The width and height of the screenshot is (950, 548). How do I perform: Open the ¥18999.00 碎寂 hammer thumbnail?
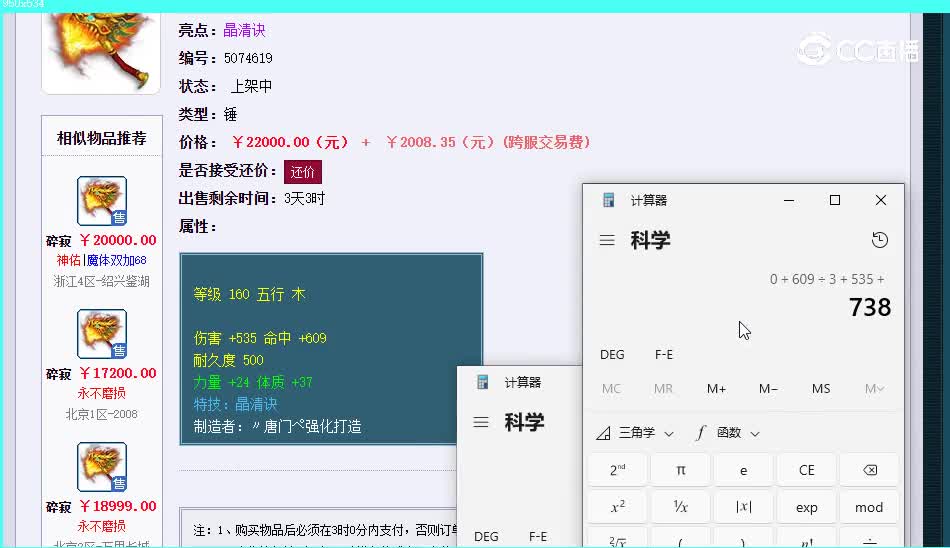pyautogui.click(x=102, y=466)
